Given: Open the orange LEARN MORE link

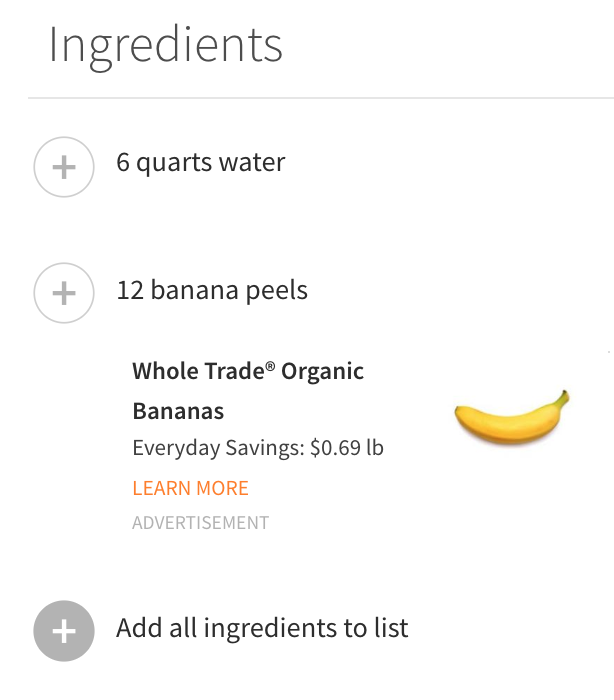Looking at the screenshot, I should coord(190,488).
